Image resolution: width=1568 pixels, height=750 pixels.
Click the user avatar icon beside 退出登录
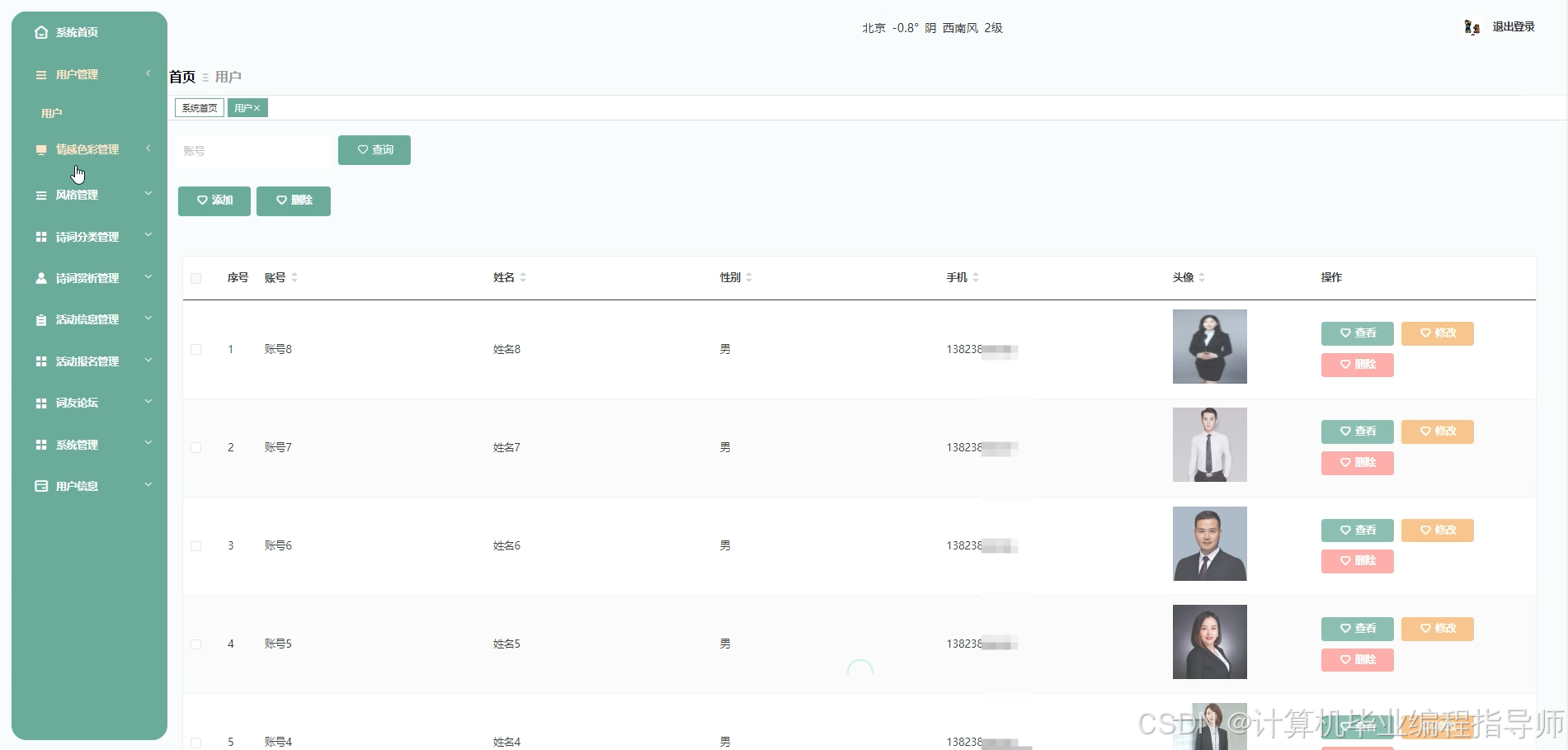[x=1471, y=27]
